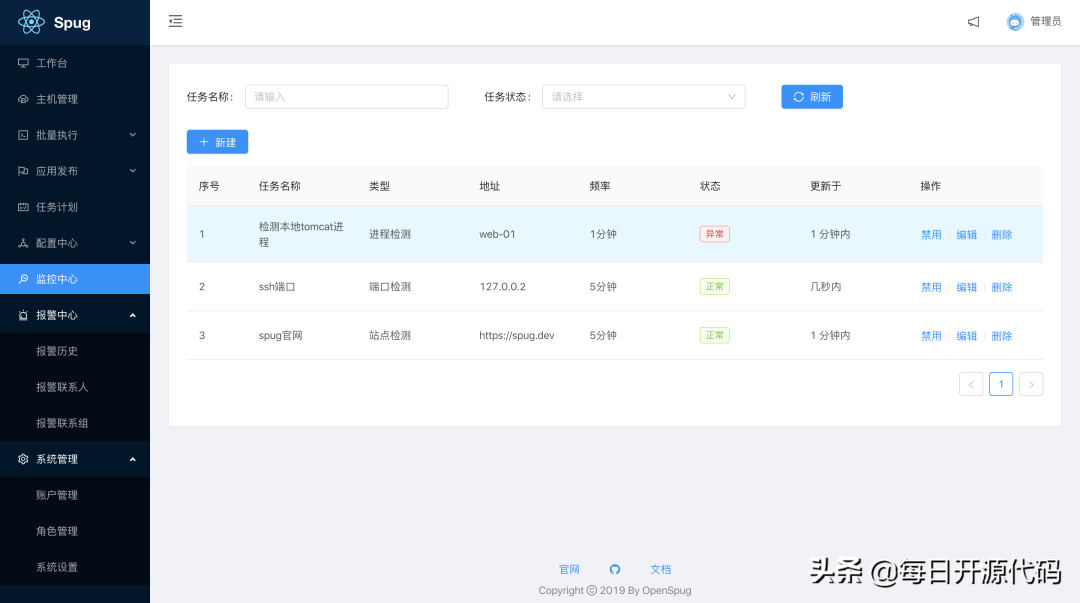Disable the spug官网 monitoring task
Viewport: 1080px width, 603px height.
pos(931,336)
